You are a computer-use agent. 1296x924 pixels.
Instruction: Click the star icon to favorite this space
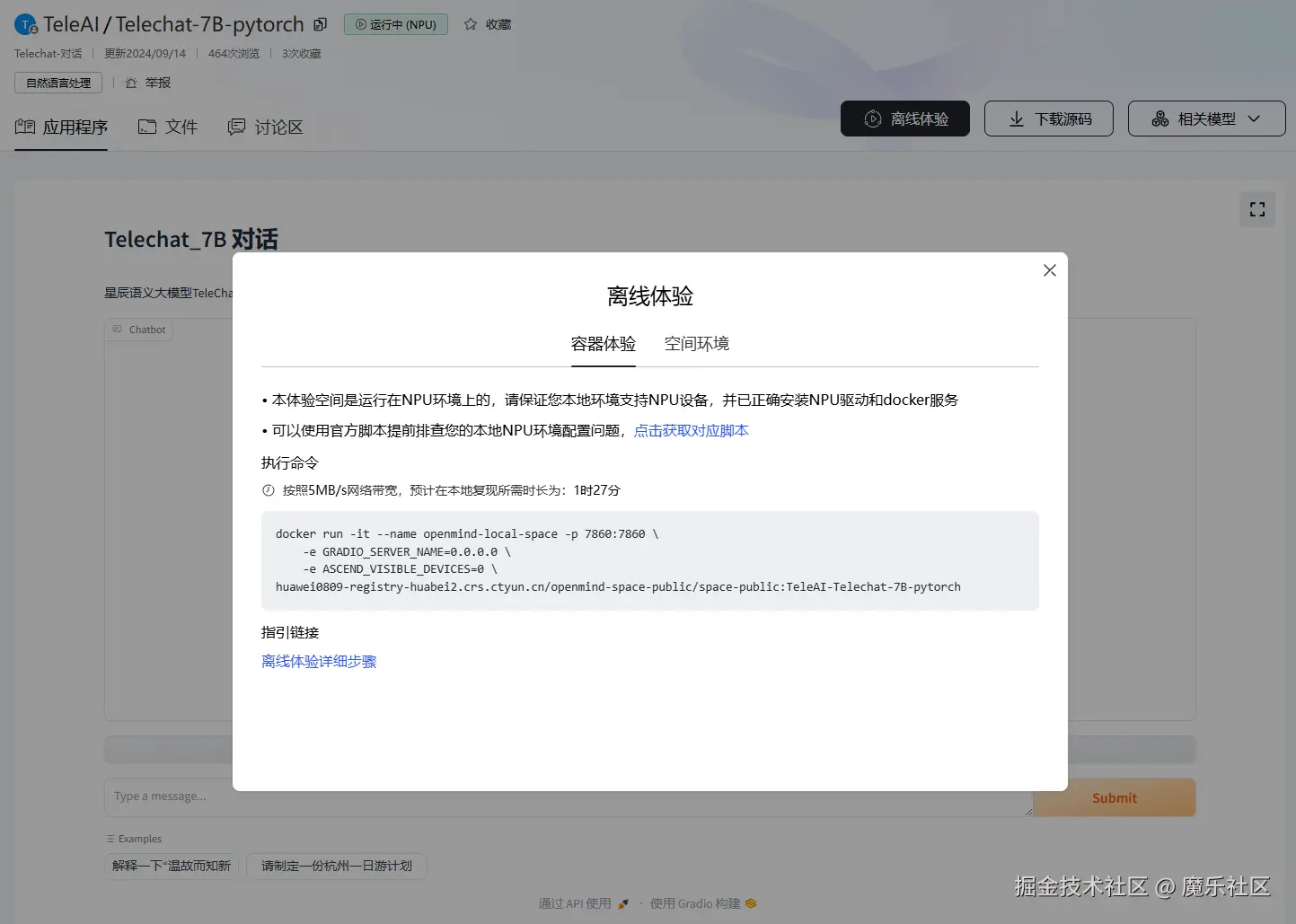coord(471,24)
